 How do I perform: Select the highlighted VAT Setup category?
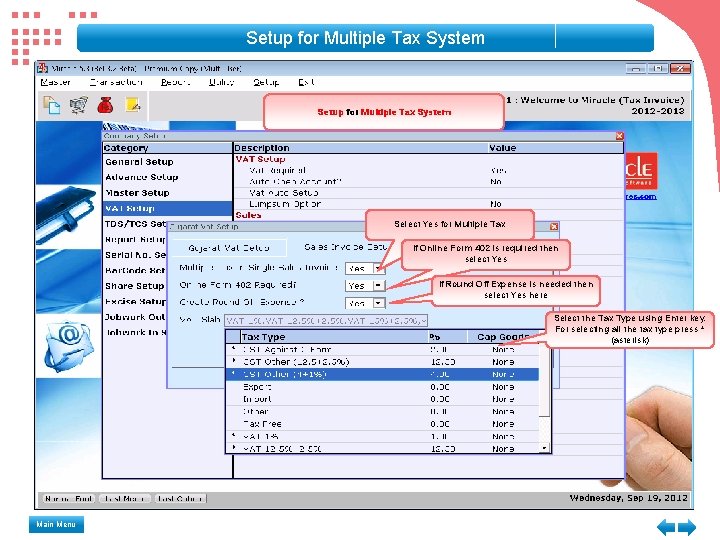click(168, 208)
